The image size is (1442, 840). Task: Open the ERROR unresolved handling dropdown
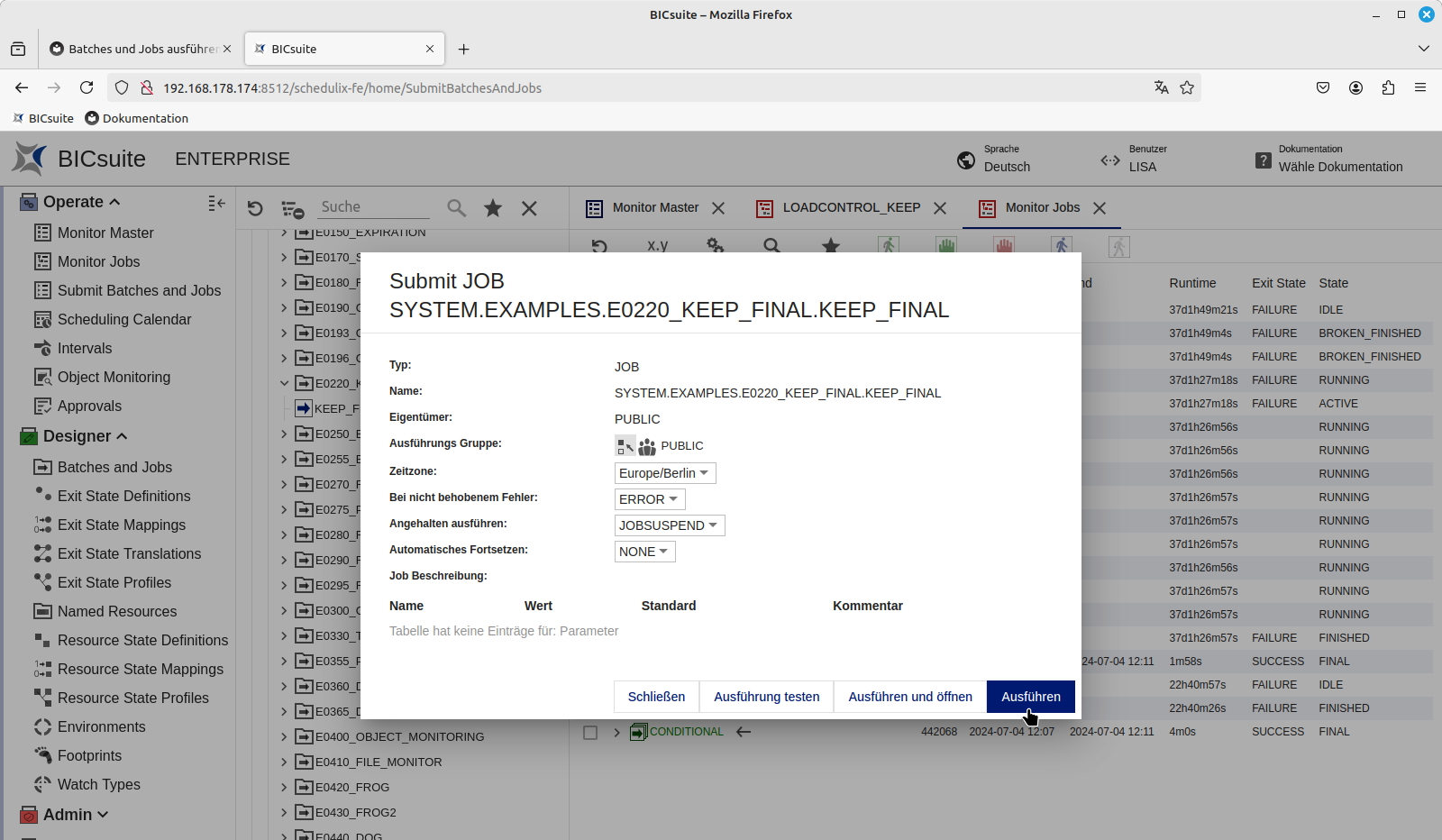tap(649, 499)
